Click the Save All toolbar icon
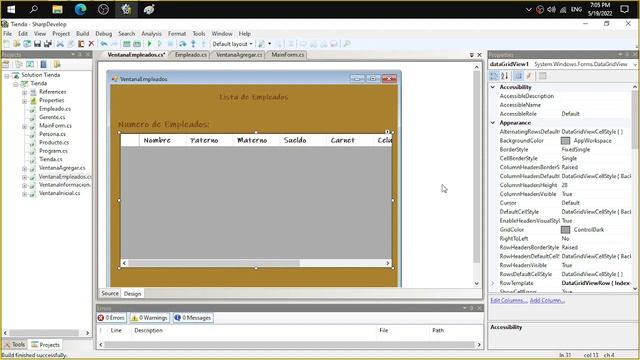Image resolution: width=640 pixels, height=360 pixels. [x=48, y=44]
